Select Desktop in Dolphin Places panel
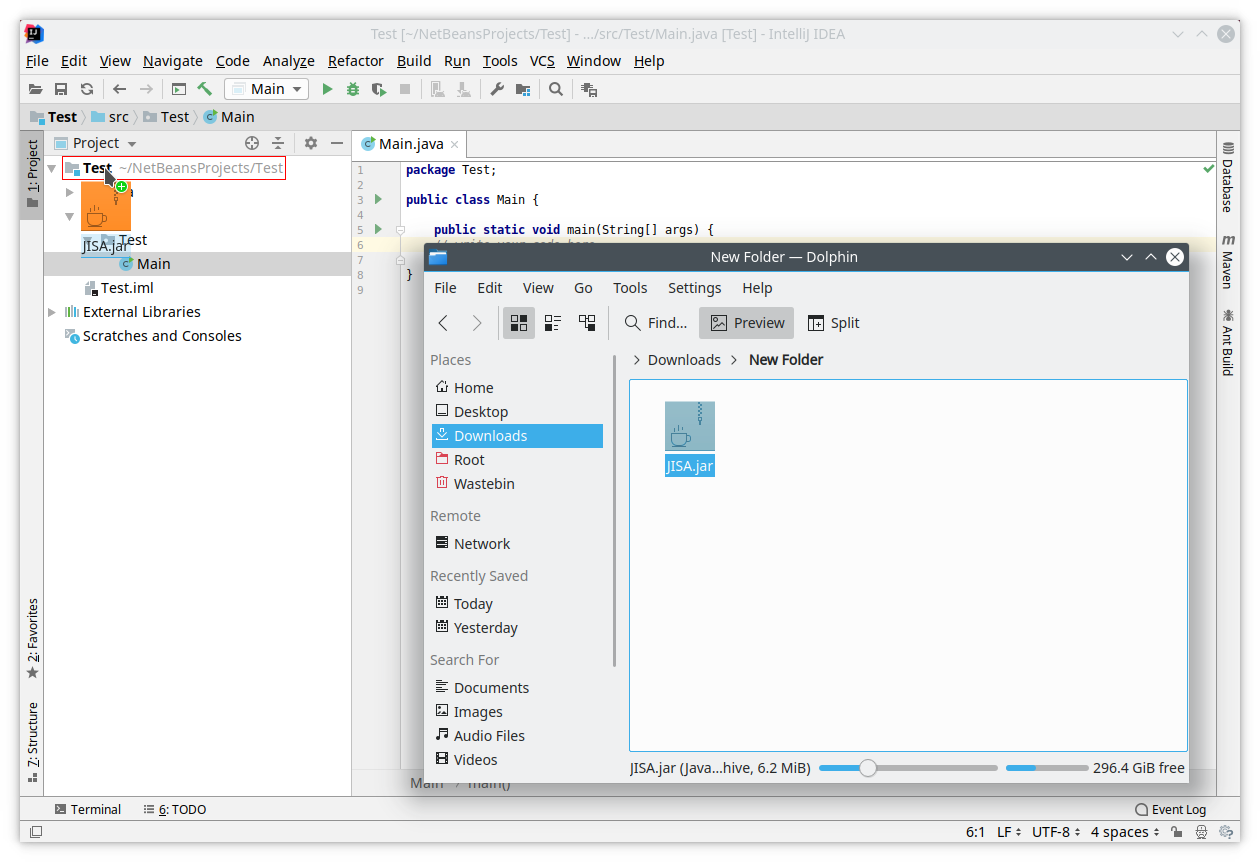The image size is (1260, 862). pos(517,412)
